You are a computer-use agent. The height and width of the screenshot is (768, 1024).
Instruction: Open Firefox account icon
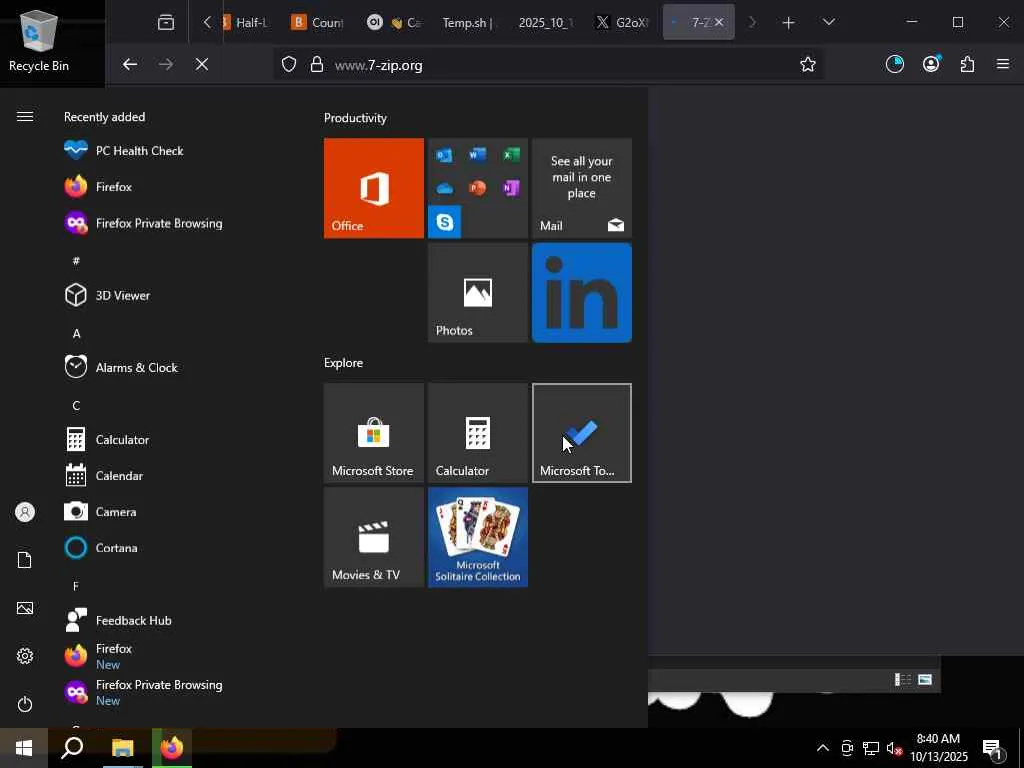pyautogui.click(x=931, y=63)
